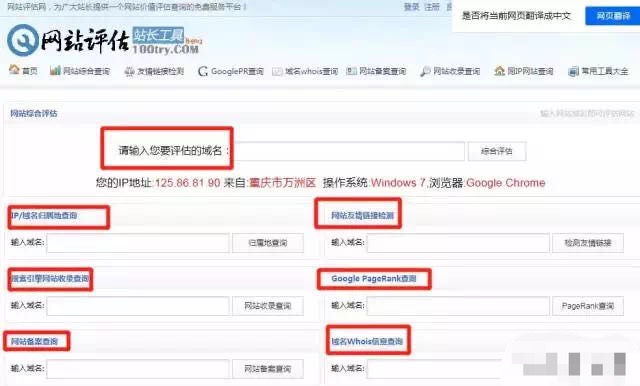Focus the domain input beside PageRank查询 button
640x386 pixels.
tap(458, 306)
